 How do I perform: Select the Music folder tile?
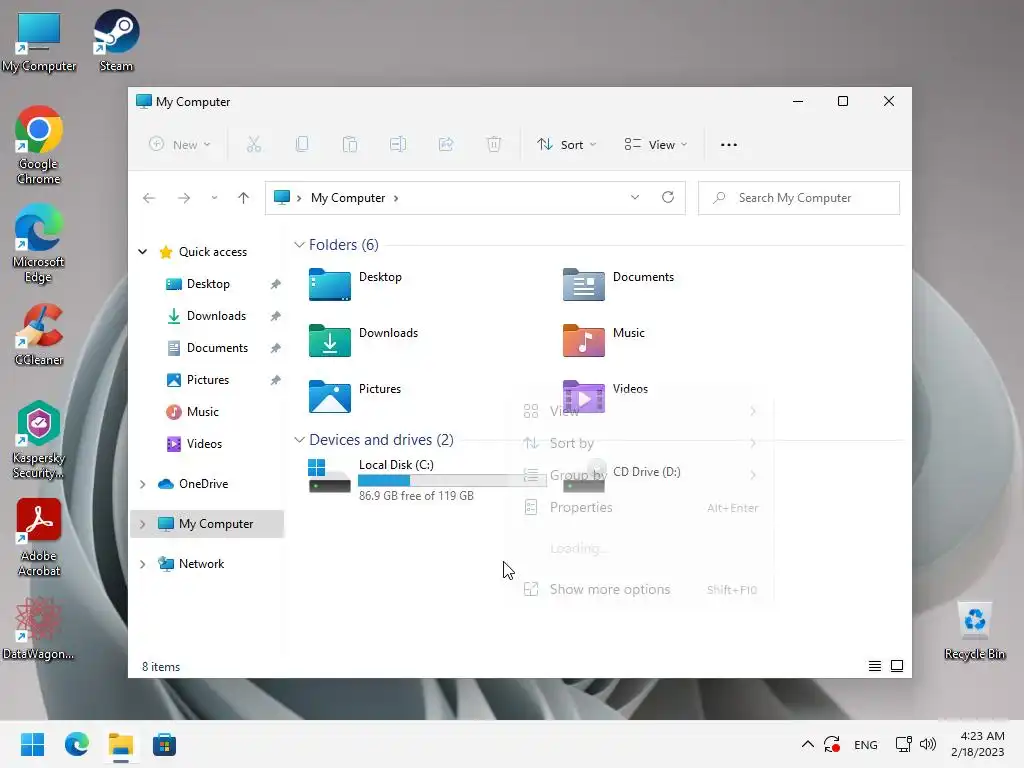(x=604, y=340)
